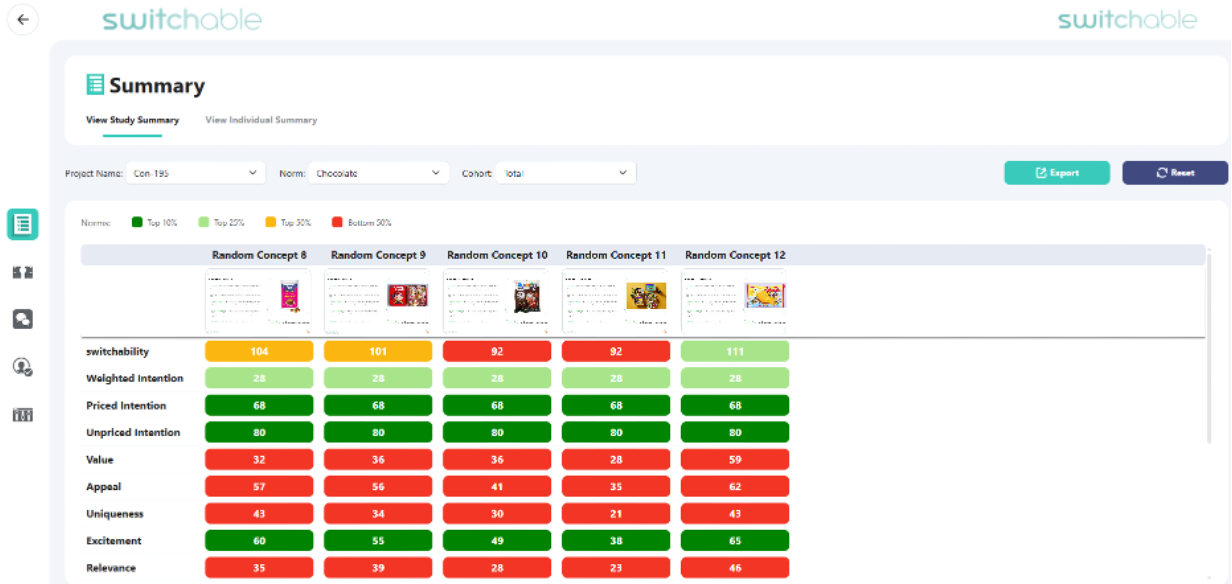The width and height of the screenshot is (1232, 584).
Task: Click the back arrow button
Action: (23, 19)
